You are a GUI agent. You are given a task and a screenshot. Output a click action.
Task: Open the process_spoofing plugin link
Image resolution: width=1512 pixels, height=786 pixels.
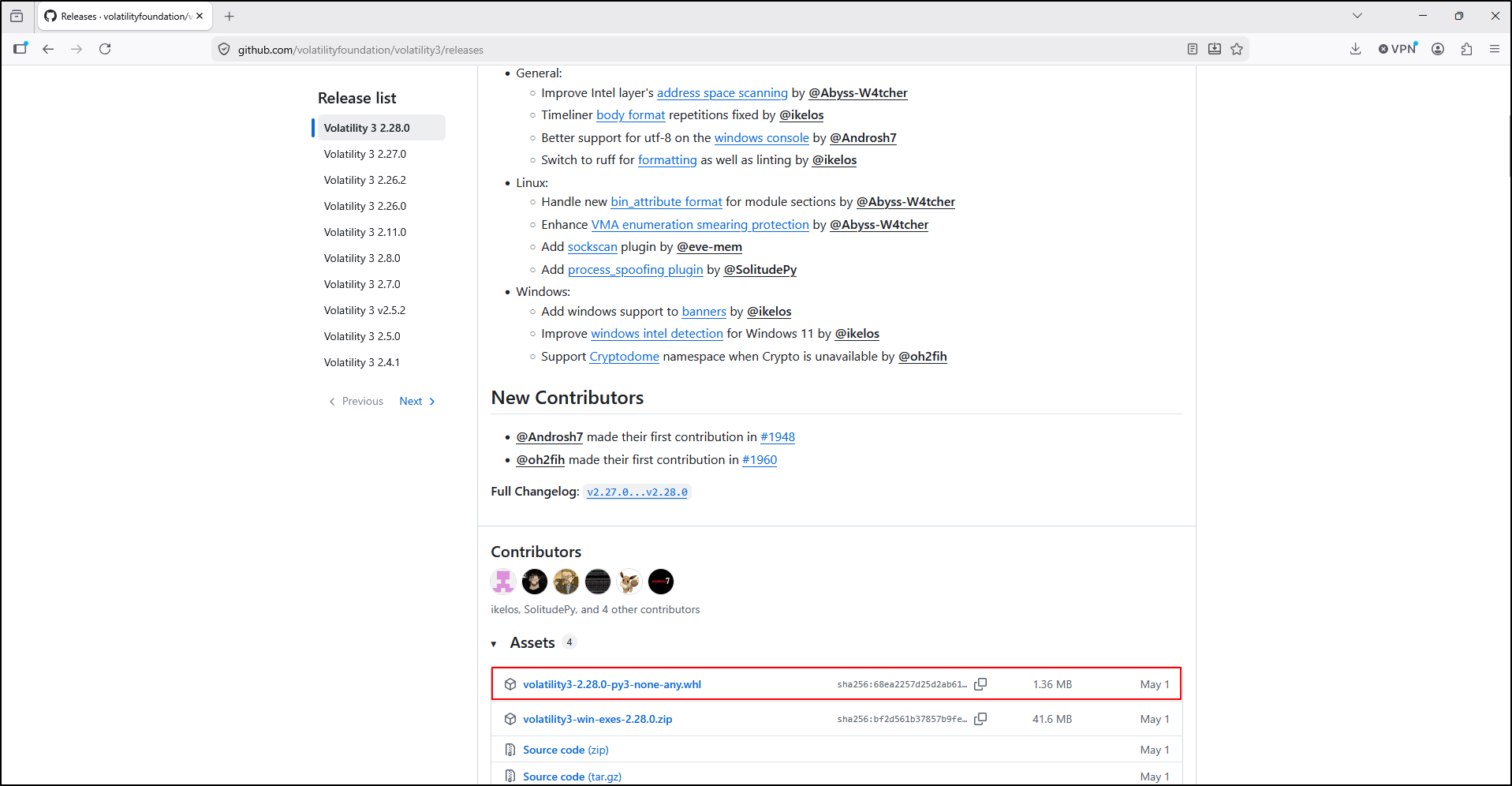[x=636, y=270]
